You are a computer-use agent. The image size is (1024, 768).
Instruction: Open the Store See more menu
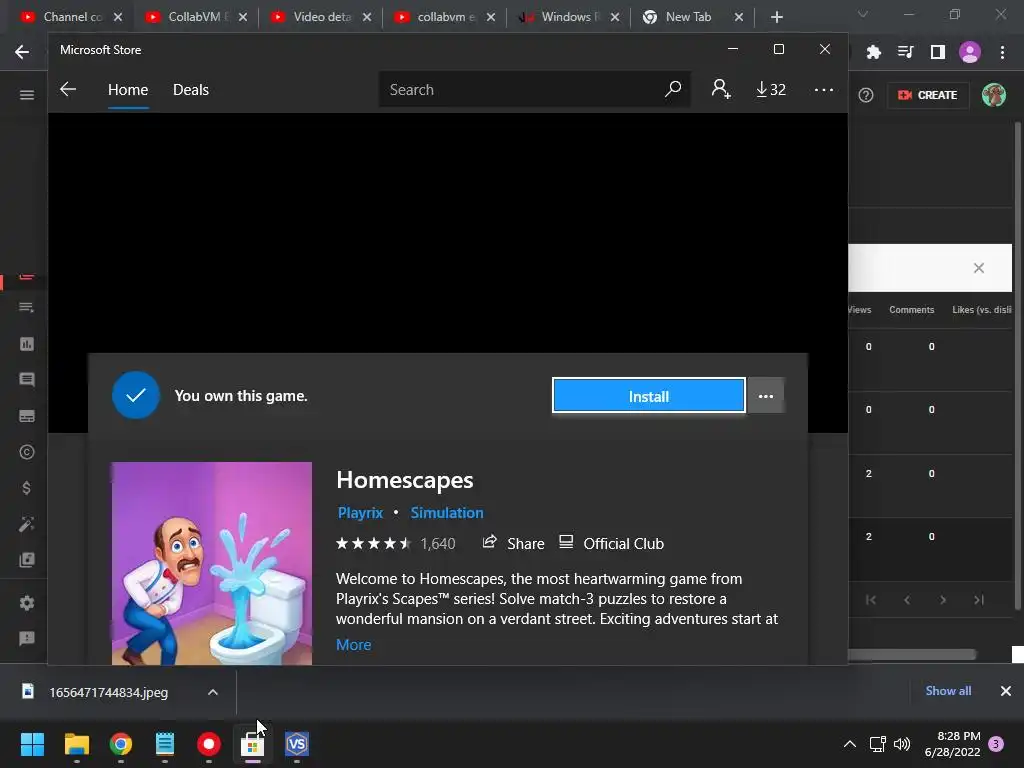pos(824,89)
